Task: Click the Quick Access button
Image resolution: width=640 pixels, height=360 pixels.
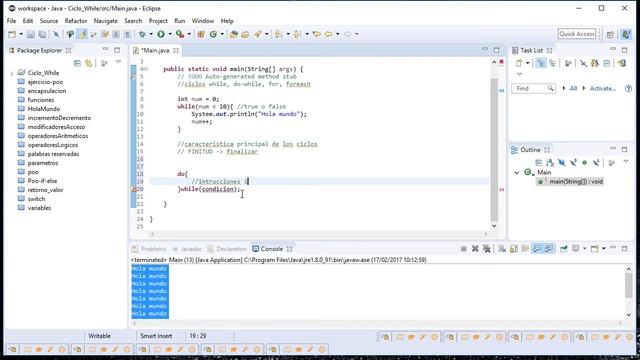Action: (x=576, y=34)
